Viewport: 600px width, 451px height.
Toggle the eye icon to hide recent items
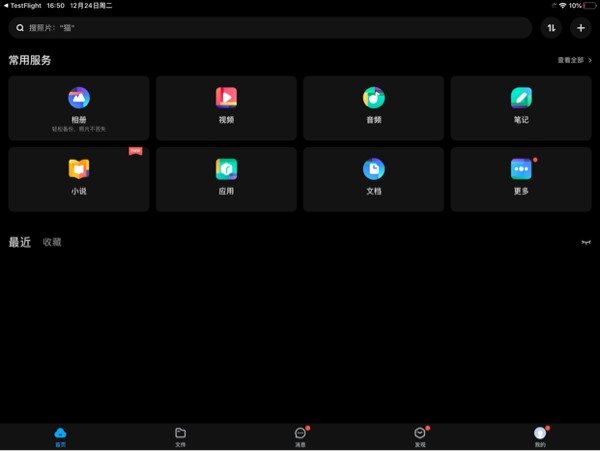point(586,242)
